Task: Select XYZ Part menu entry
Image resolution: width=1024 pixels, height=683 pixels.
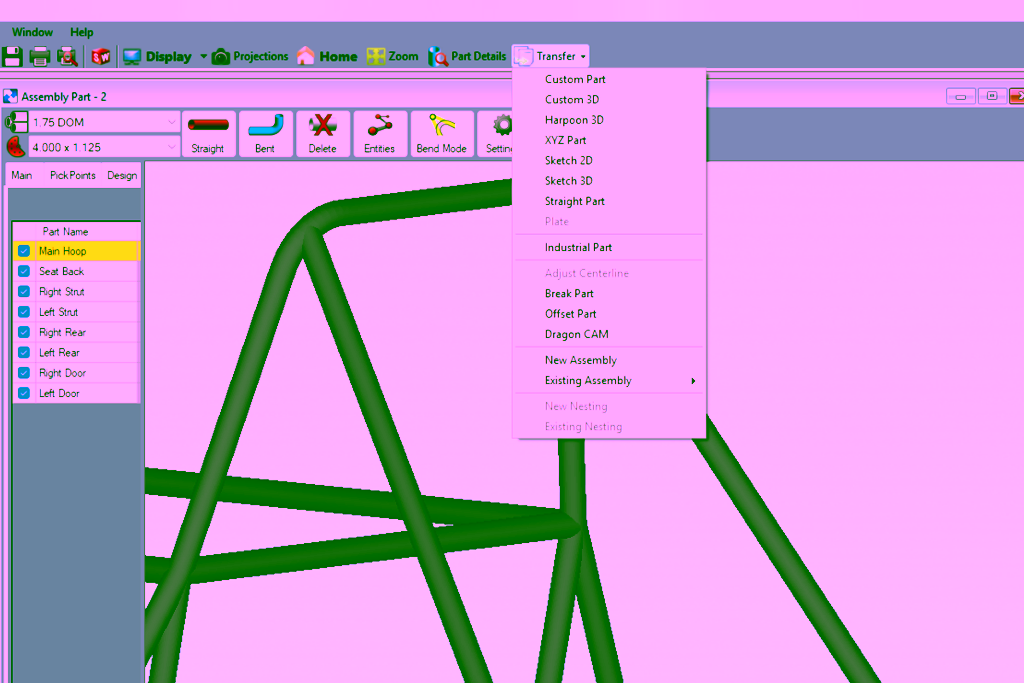Action: point(609,140)
